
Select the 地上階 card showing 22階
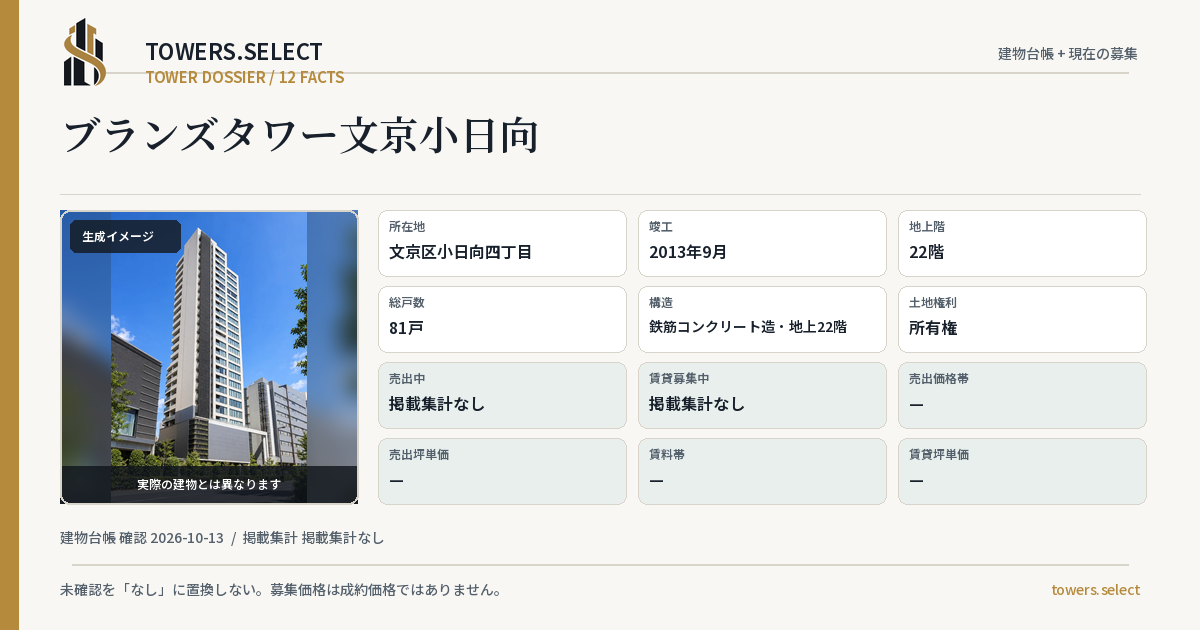click(x=1022, y=243)
